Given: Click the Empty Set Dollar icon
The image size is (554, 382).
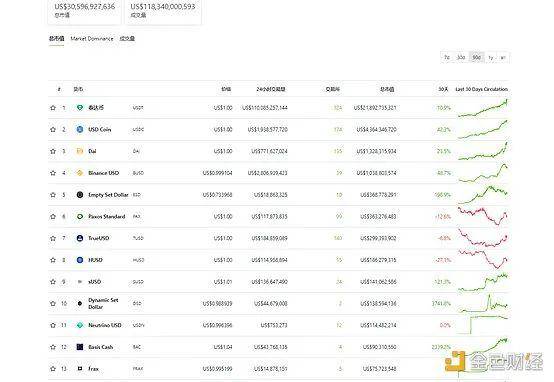Looking at the screenshot, I should pyautogui.click(x=80, y=195).
